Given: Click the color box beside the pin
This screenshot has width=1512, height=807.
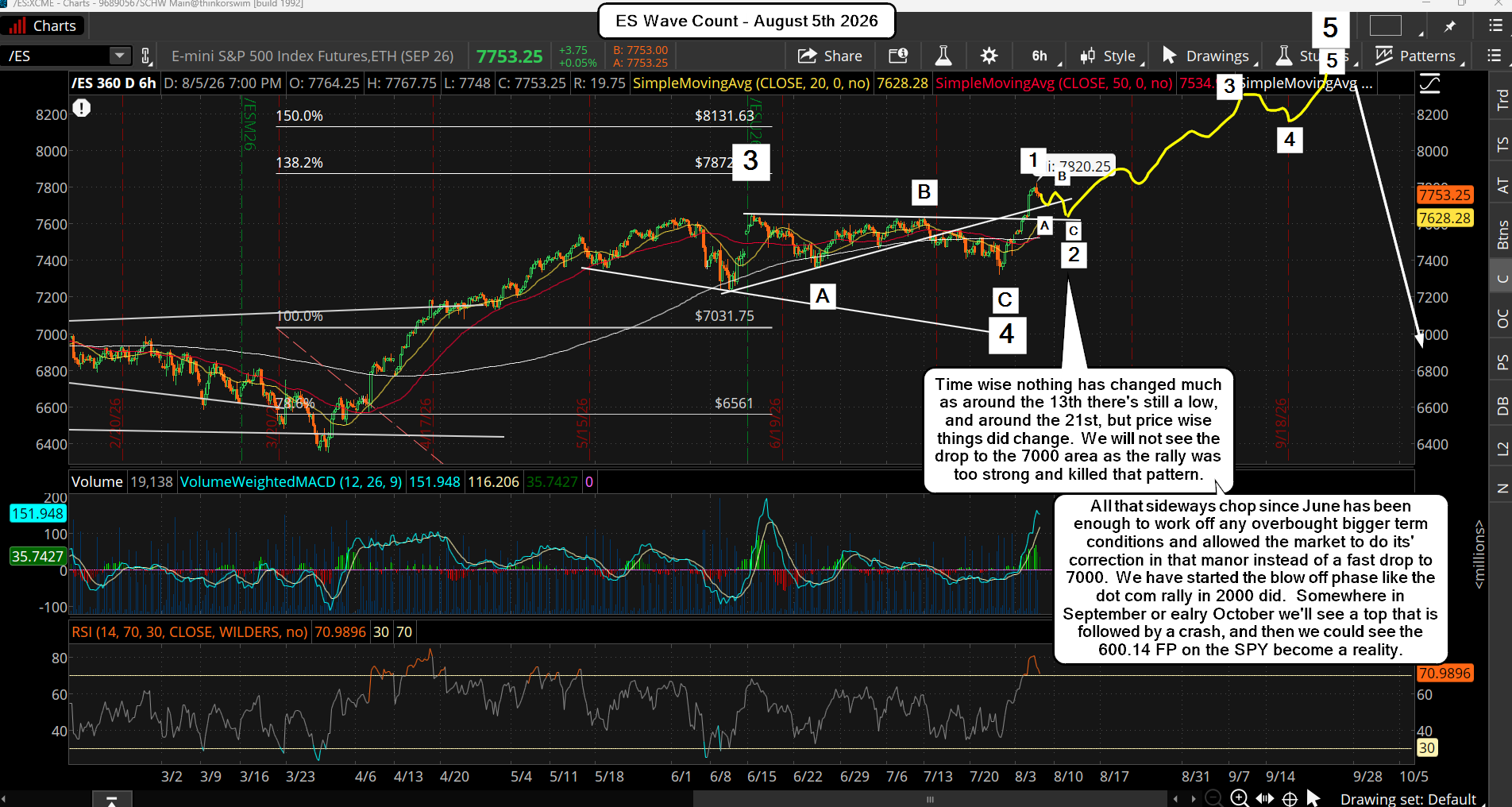Looking at the screenshot, I should [x=1385, y=25].
